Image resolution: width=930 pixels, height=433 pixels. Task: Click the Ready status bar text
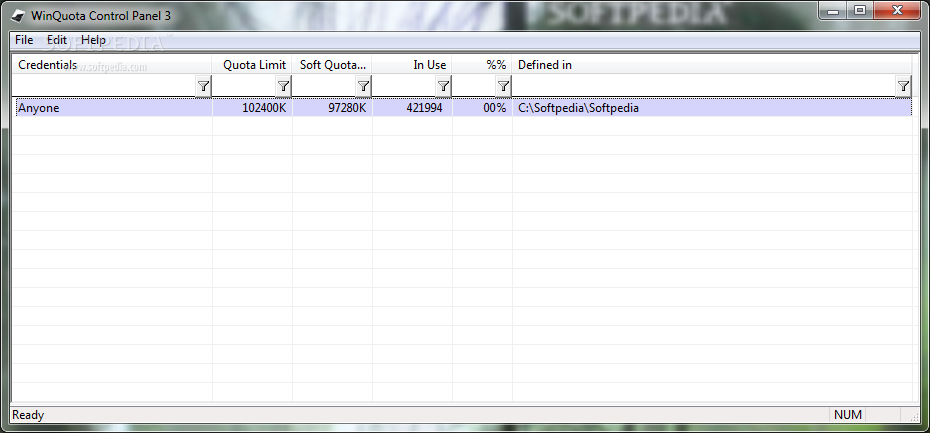click(28, 415)
